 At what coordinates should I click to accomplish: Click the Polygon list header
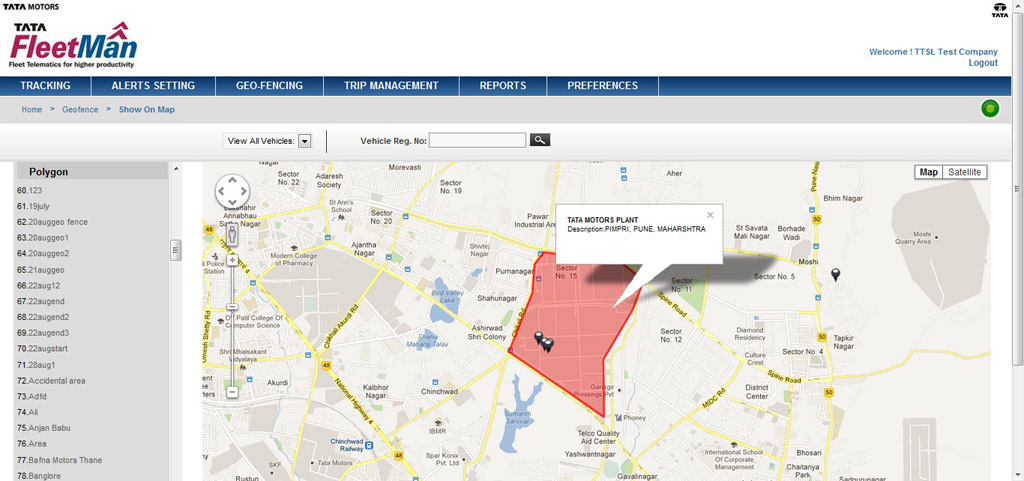(91, 172)
